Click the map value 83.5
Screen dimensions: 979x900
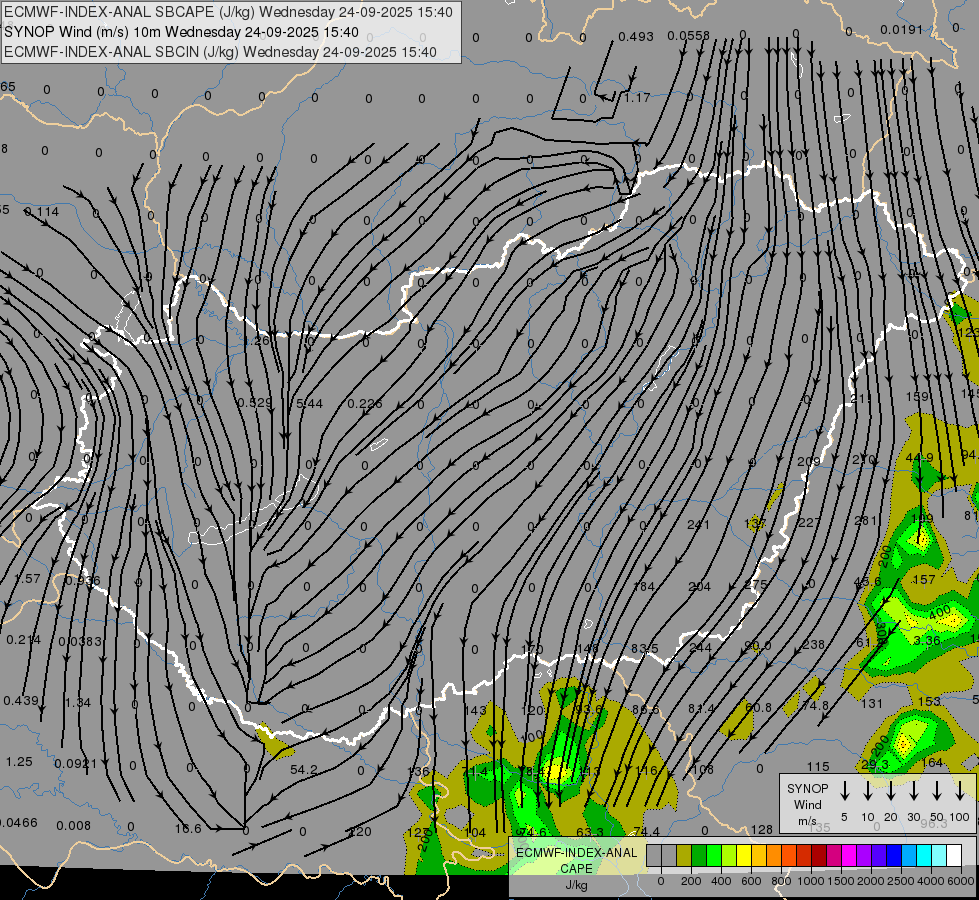point(644,649)
